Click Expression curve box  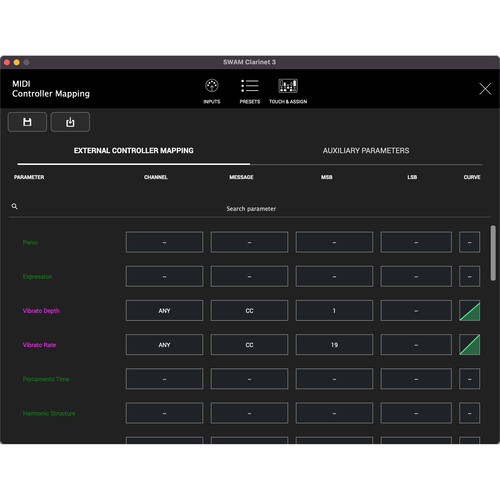(469, 276)
